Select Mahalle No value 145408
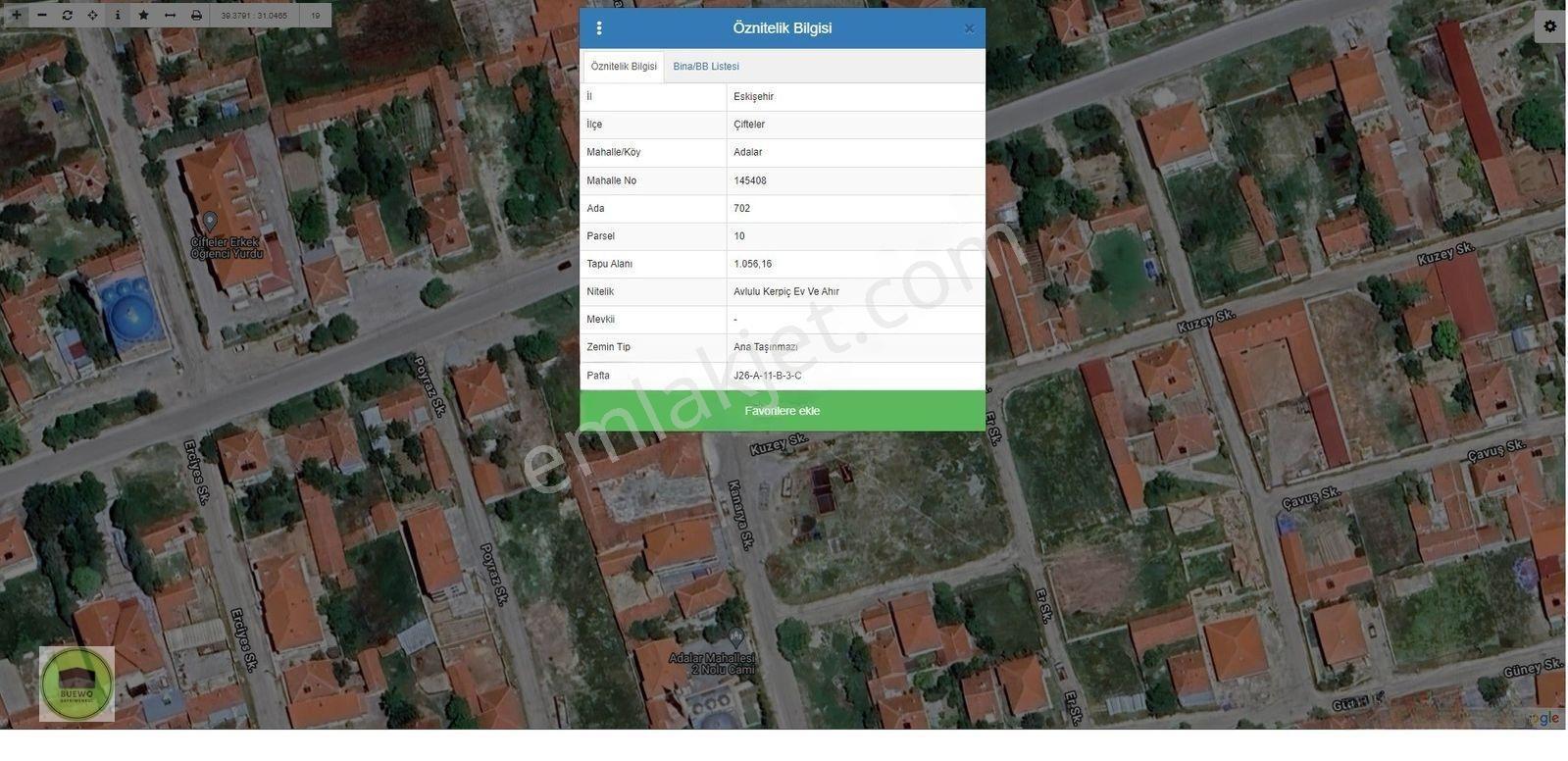1568x761 pixels. (x=856, y=180)
